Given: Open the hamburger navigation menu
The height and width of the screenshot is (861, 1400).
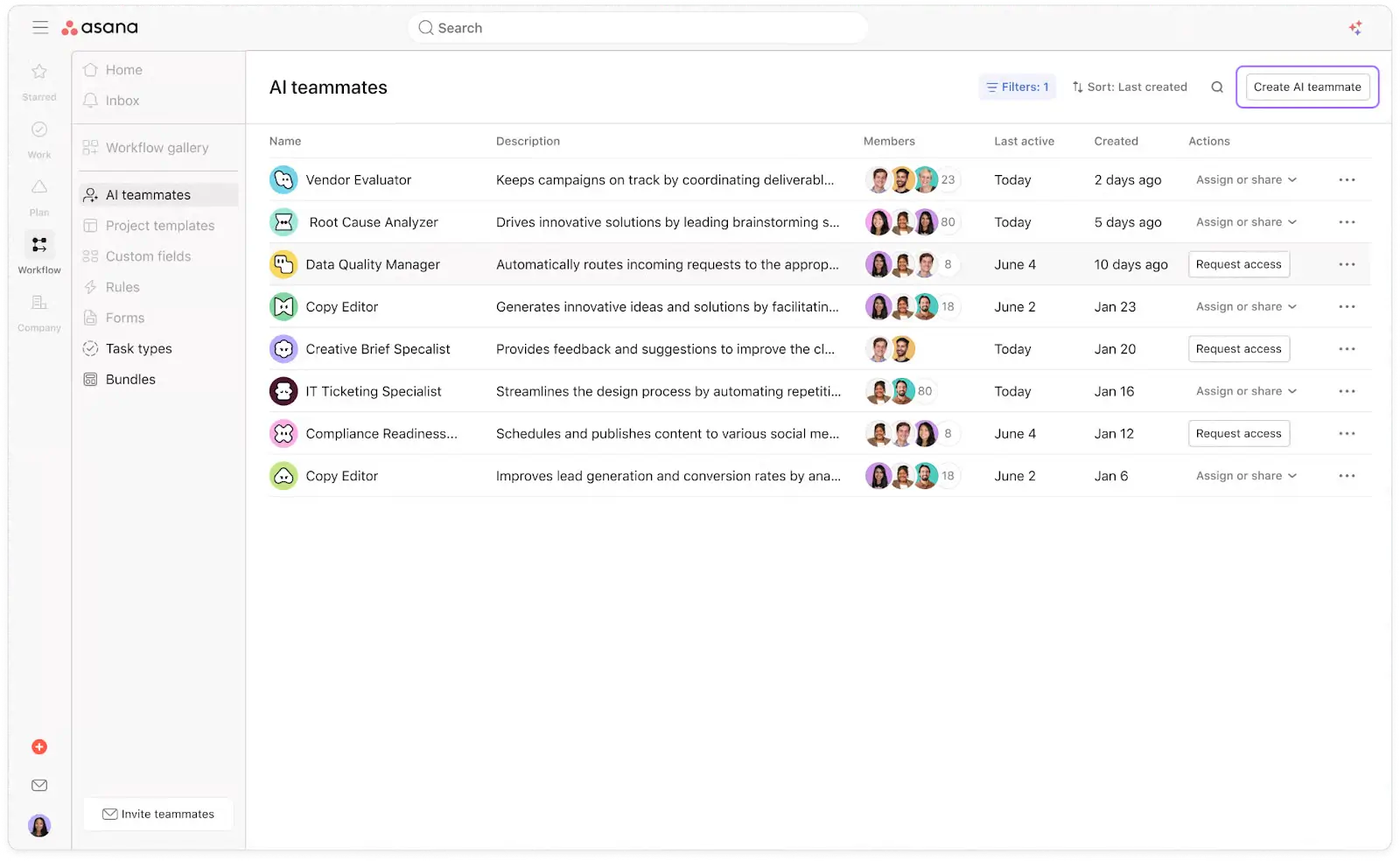Looking at the screenshot, I should pos(40,27).
